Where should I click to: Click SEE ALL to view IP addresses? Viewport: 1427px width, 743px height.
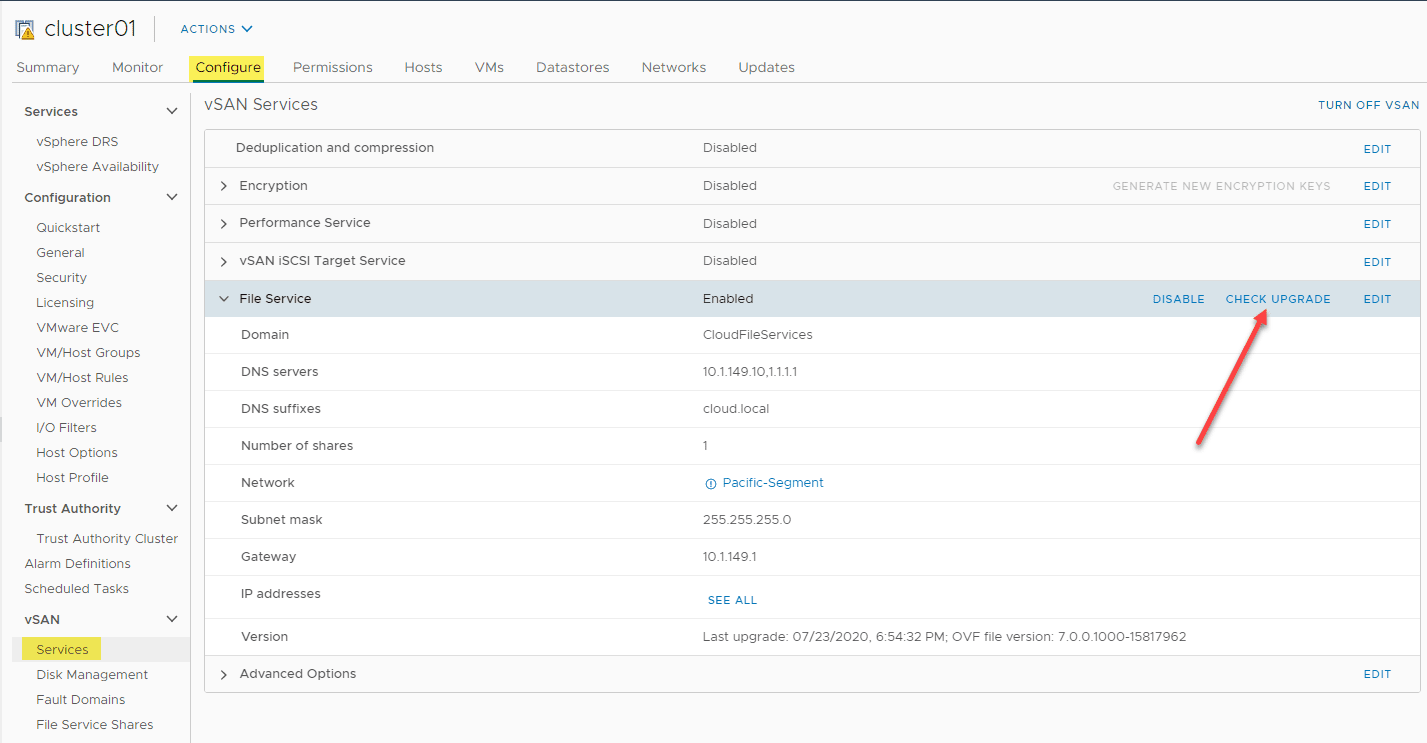732,599
